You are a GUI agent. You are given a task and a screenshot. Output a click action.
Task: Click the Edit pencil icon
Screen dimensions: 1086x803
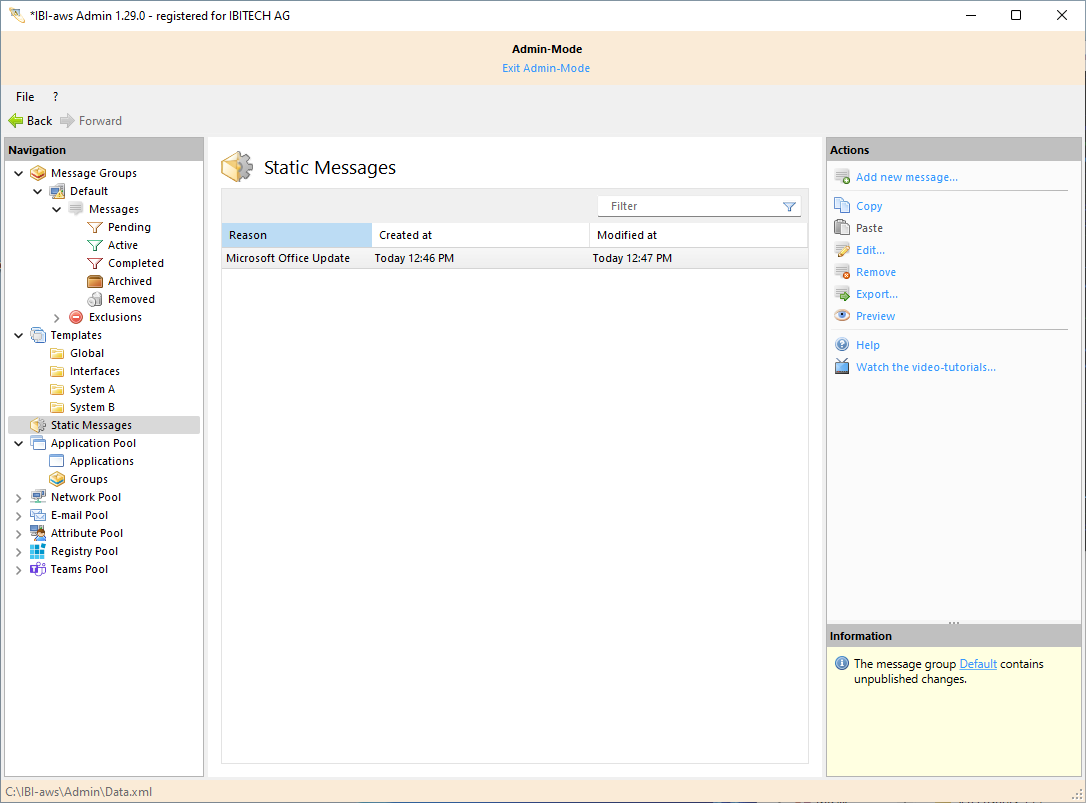click(x=842, y=250)
